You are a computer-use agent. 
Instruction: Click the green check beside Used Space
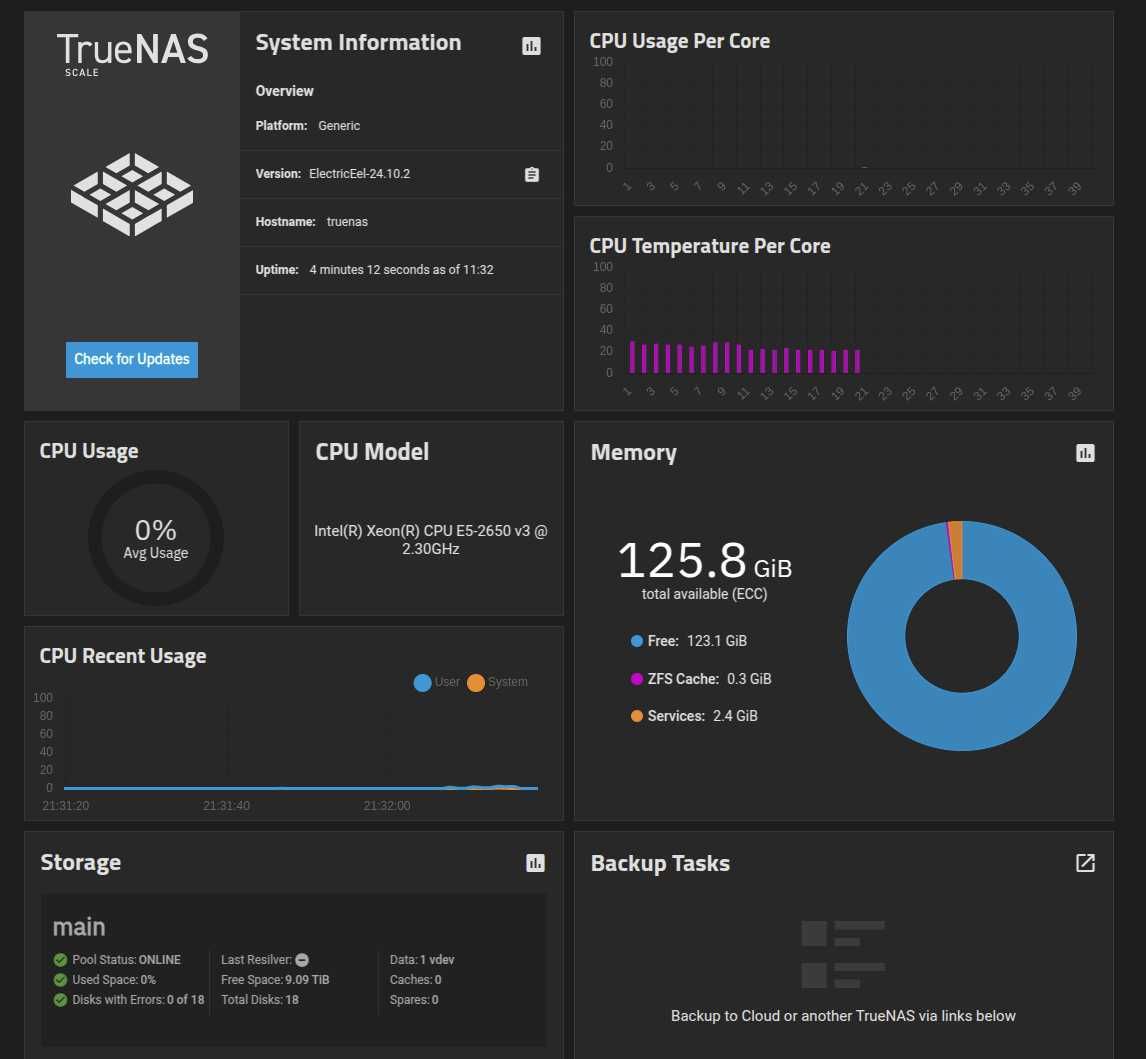click(x=61, y=979)
